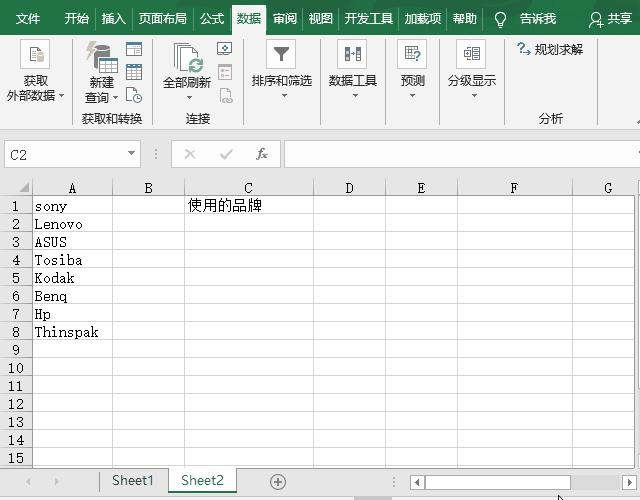Click the Sort and Filter funnel icon
Screen dimensions: 640x500
[x=281, y=54]
